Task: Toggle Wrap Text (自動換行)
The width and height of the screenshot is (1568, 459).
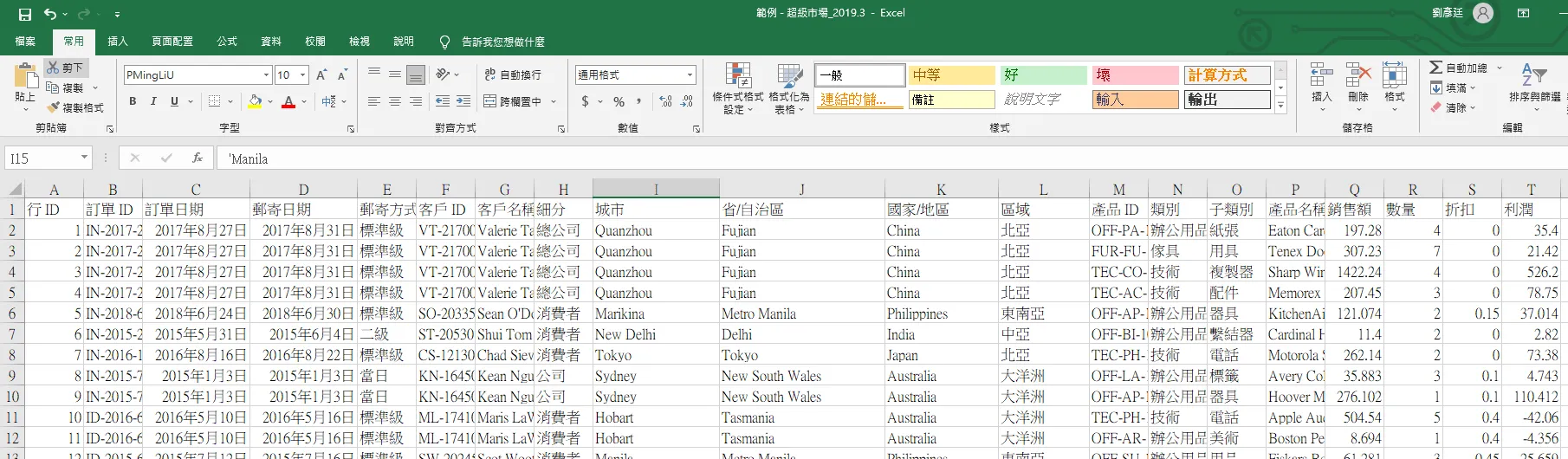Action: click(x=512, y=74)
